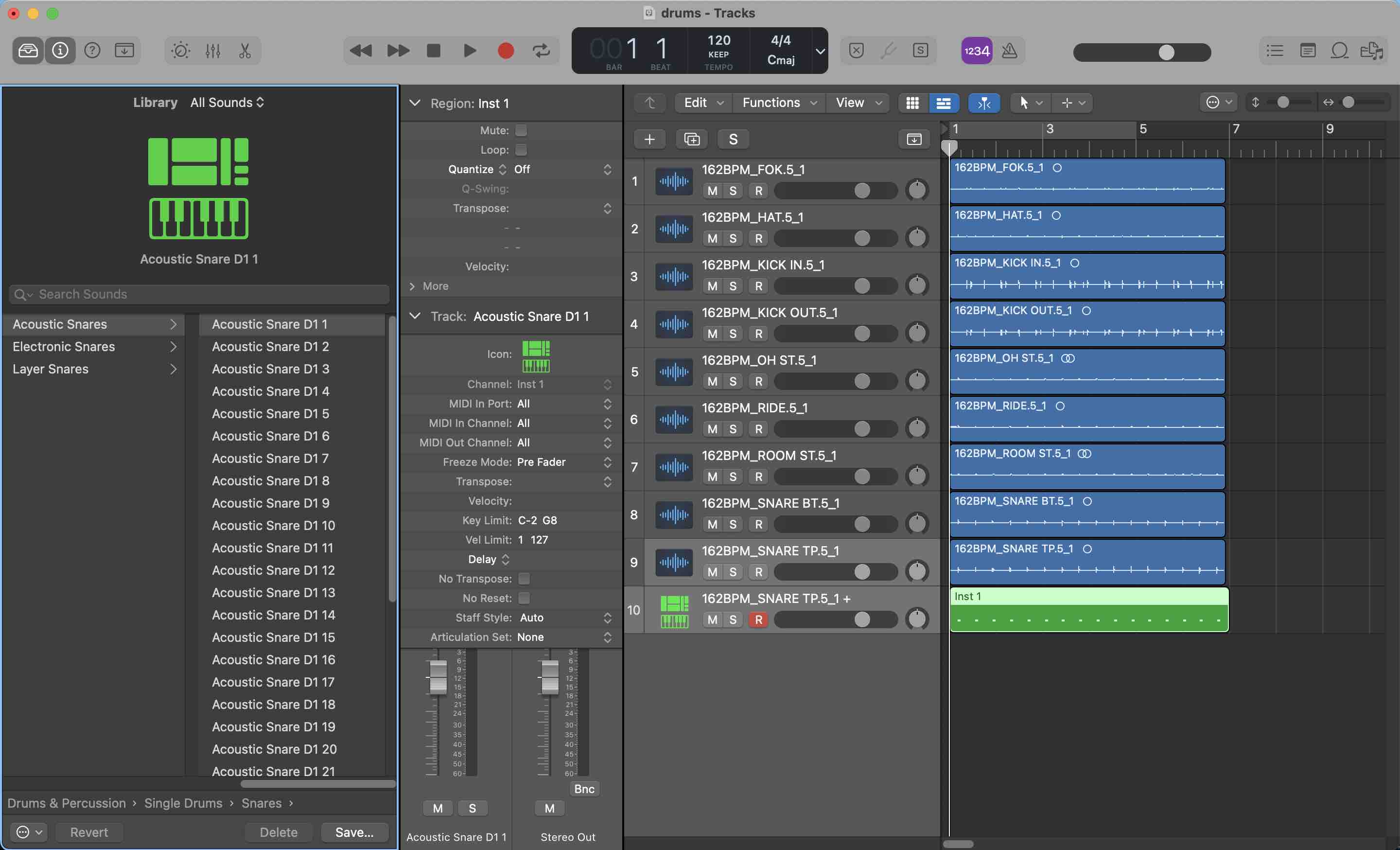Select the Snap/Alignment icon in toolbar
The width and height of the screenshot is (1400, 850).
click(983, 102)
